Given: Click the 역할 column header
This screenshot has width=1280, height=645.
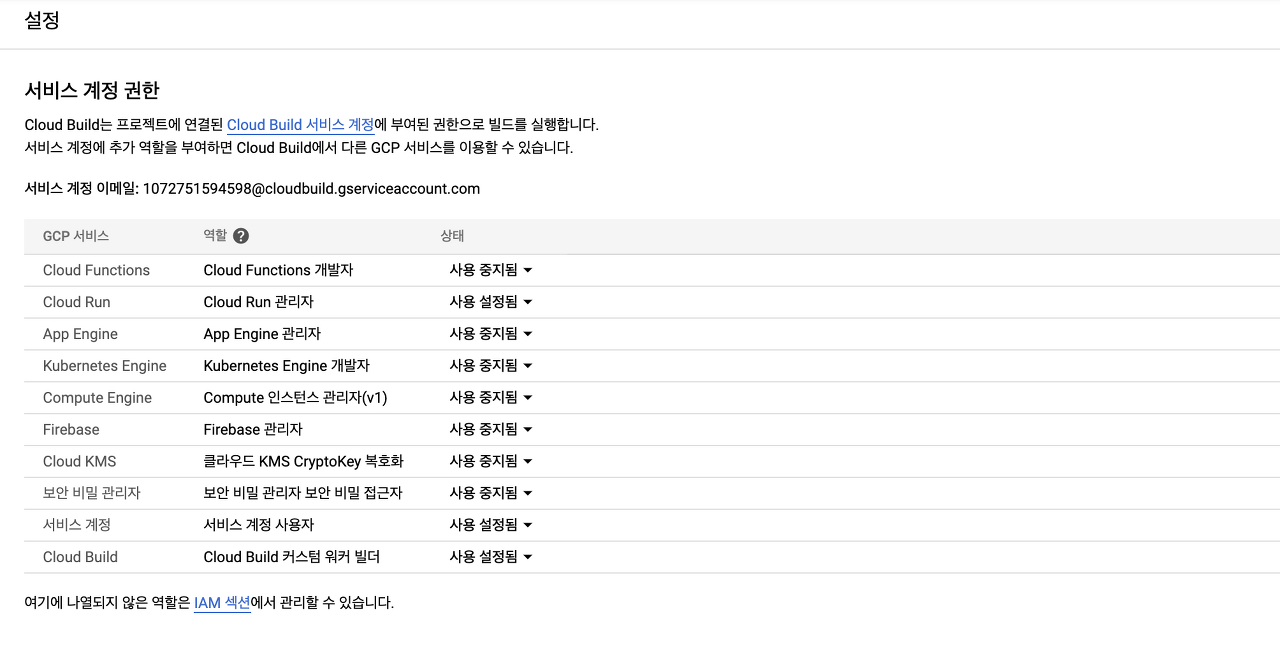Looking at the screenshot, I should click(215, 236).
